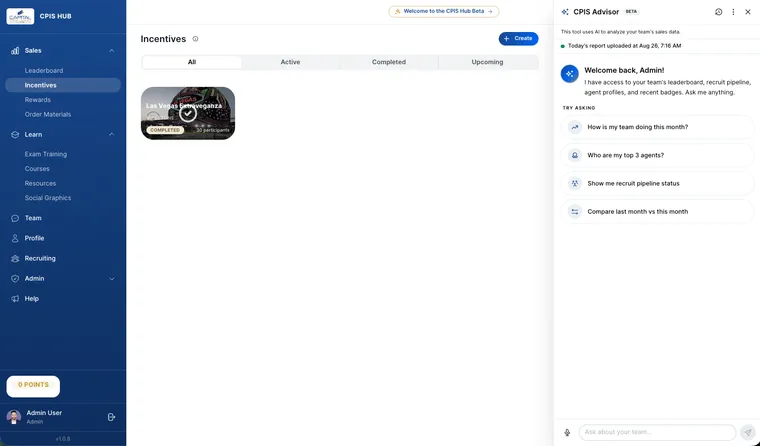The width and height of the screenshot is (760, 446).
Task: Open the Courses page
Action: (x=37, y=169)
